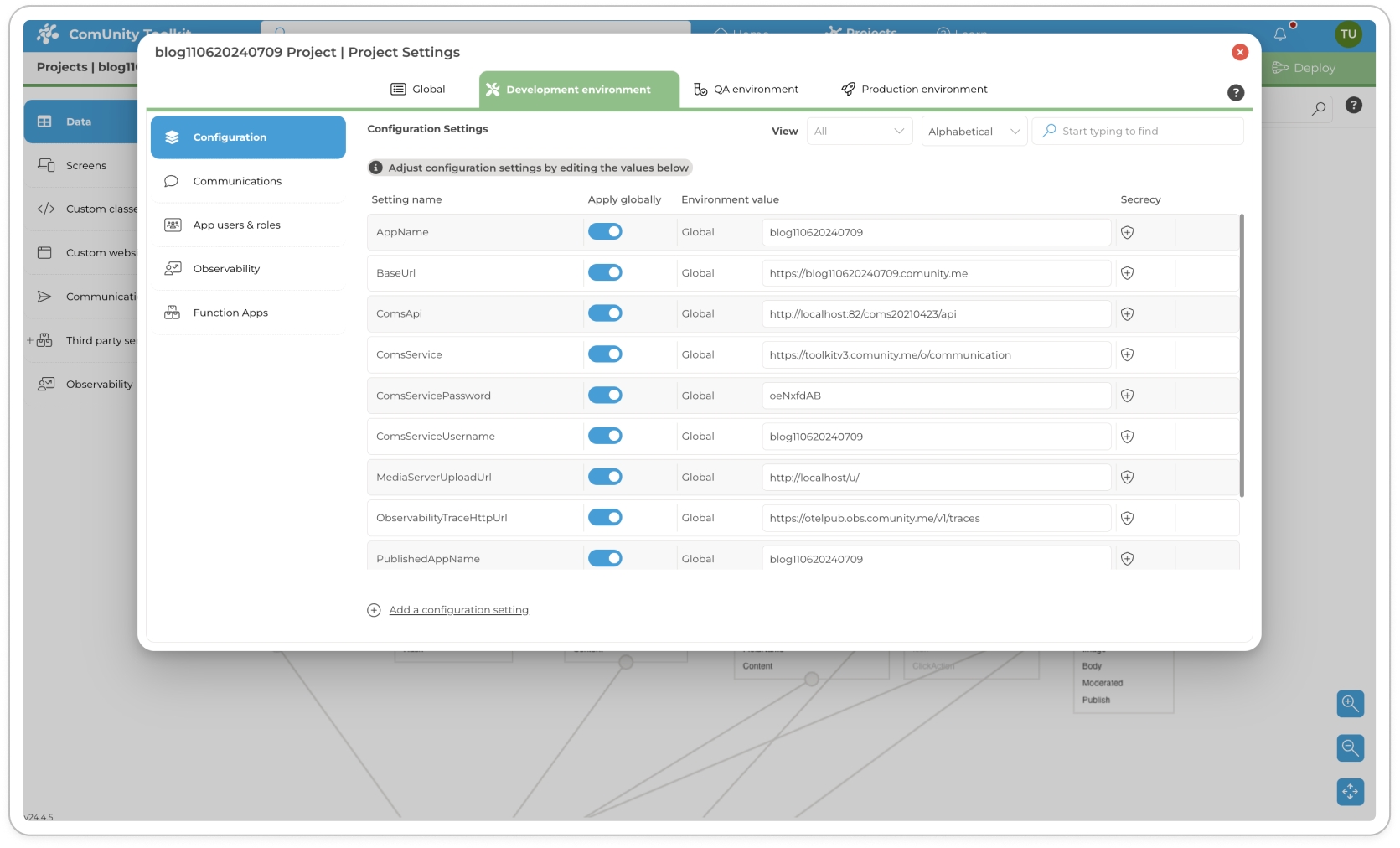Click the plus icon to add configuration setting

[x=374, y=610]
